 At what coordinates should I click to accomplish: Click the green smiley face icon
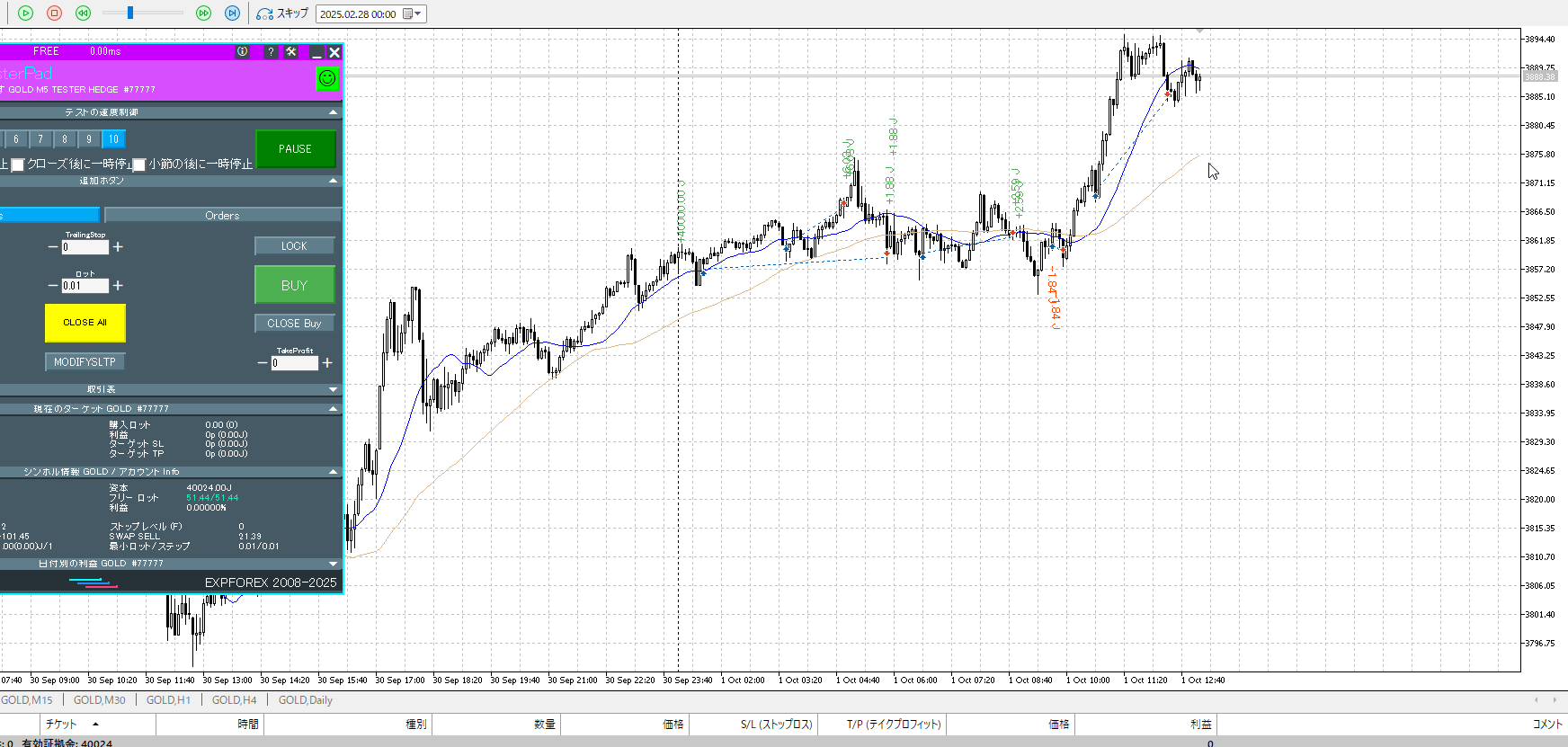[x=327, y=78]
